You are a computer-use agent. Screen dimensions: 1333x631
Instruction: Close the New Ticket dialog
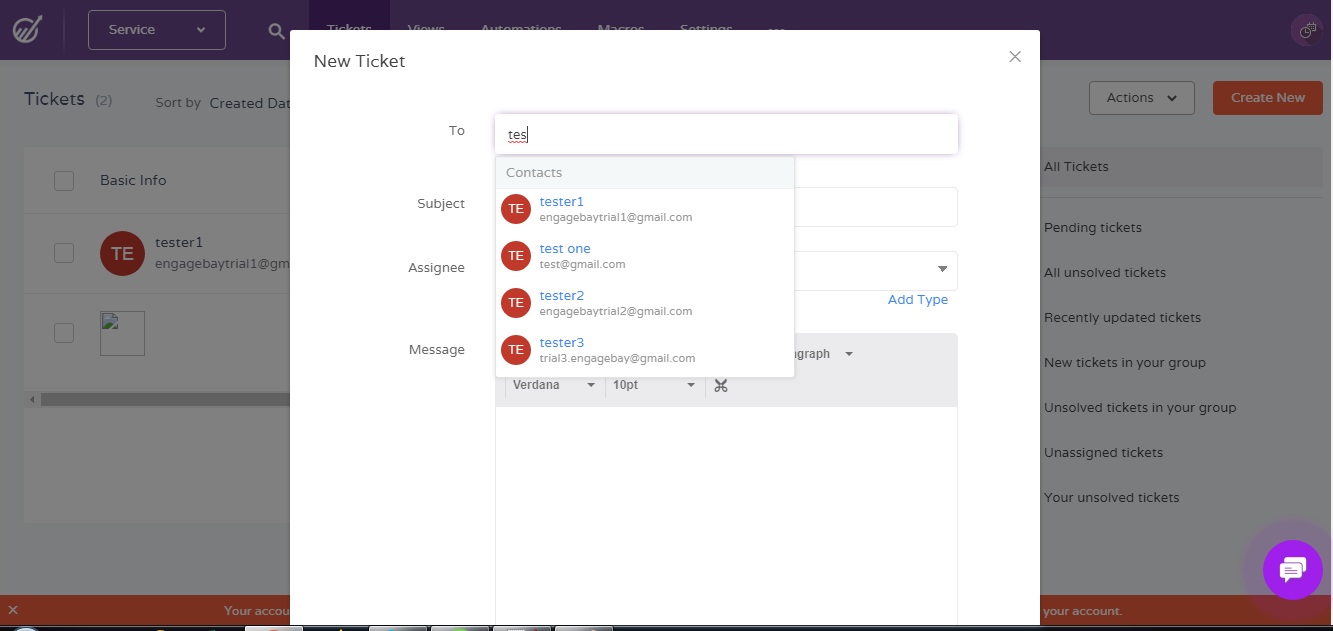[x=1015, y=57]
